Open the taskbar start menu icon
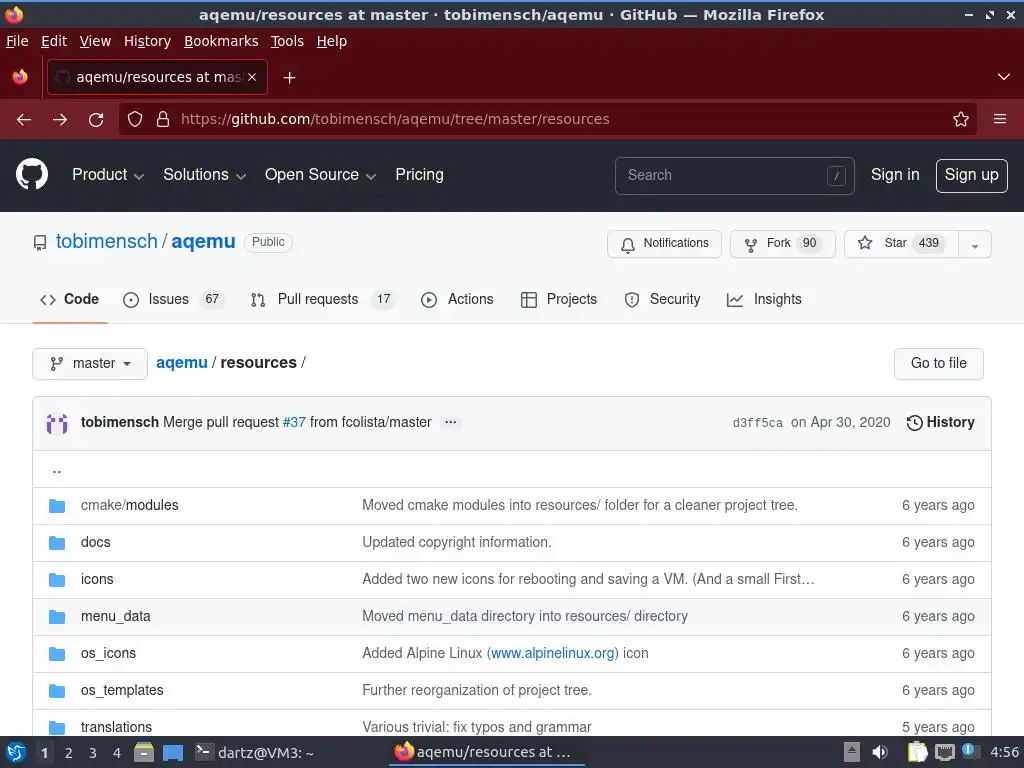 tap(16, 752)
